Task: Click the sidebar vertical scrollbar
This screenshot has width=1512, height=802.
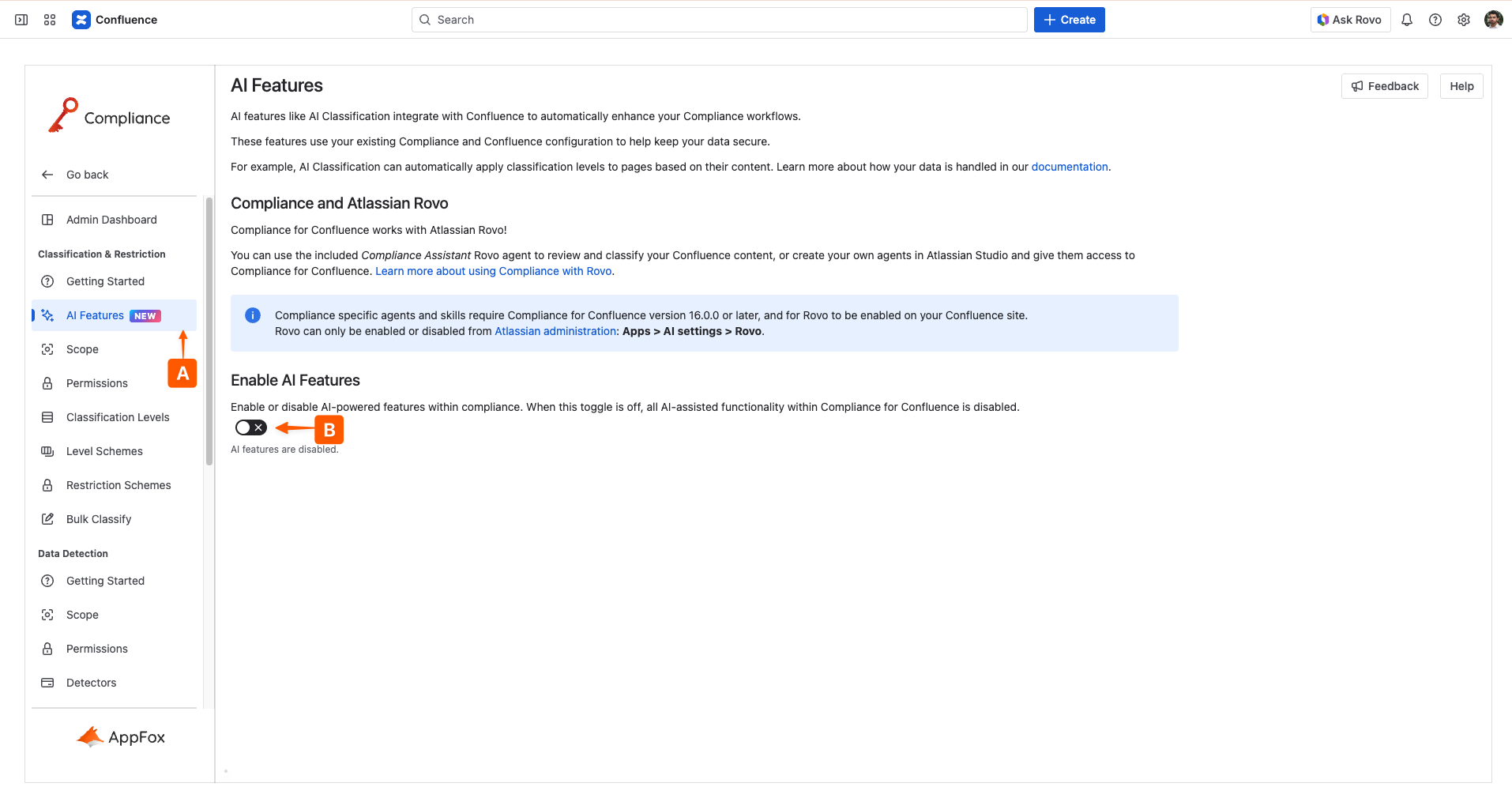Action: pos(209,332)
